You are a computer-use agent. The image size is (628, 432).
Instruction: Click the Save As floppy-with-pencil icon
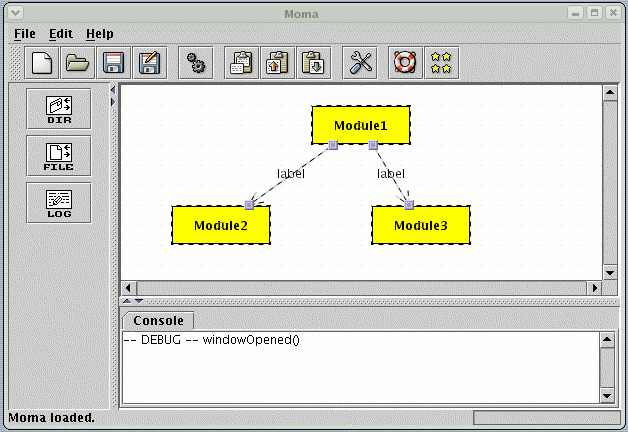coord(149,63)
